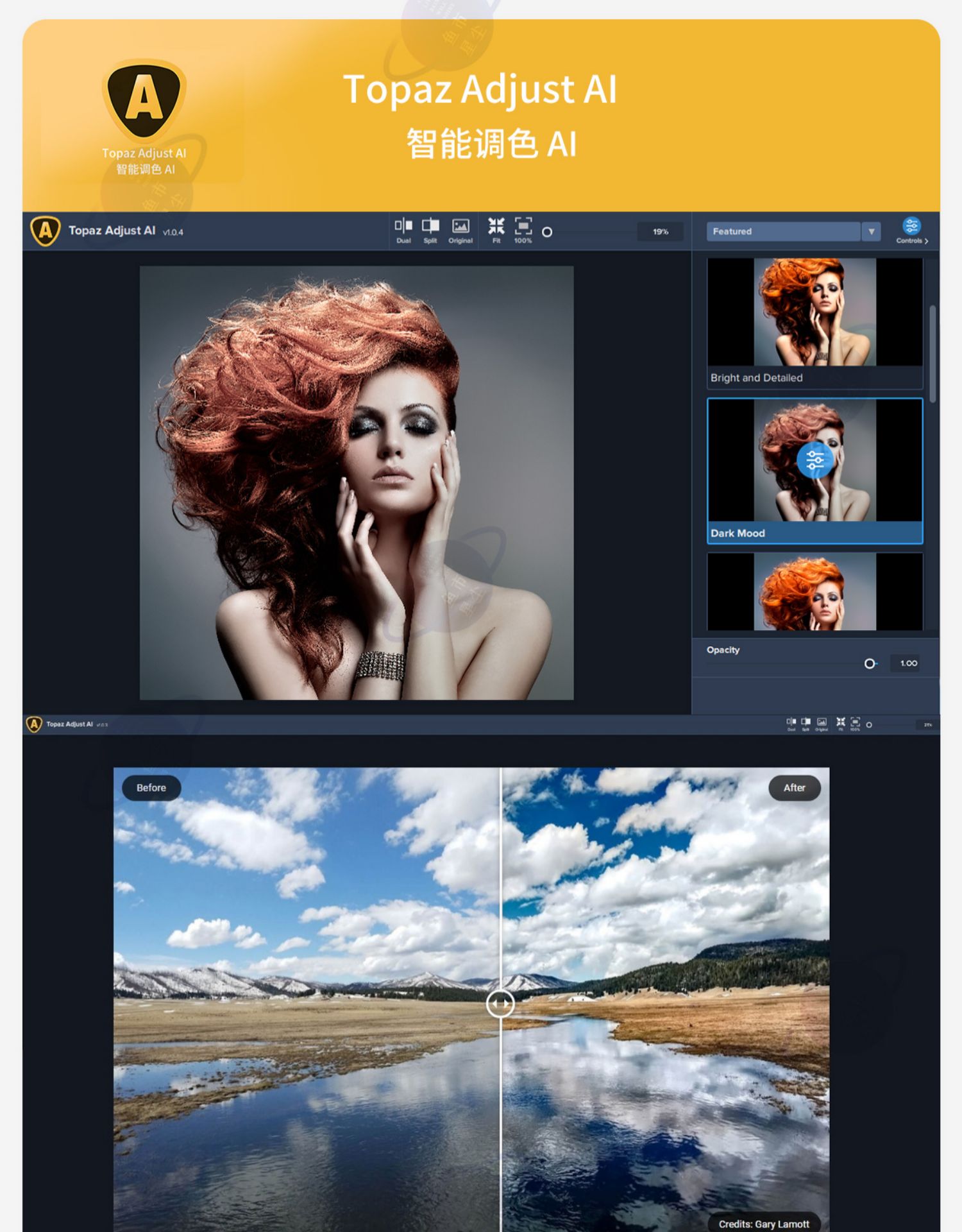The image size is (962, 1232).
Task: Click the Split icon in landscape window
Action: (806, 724)
